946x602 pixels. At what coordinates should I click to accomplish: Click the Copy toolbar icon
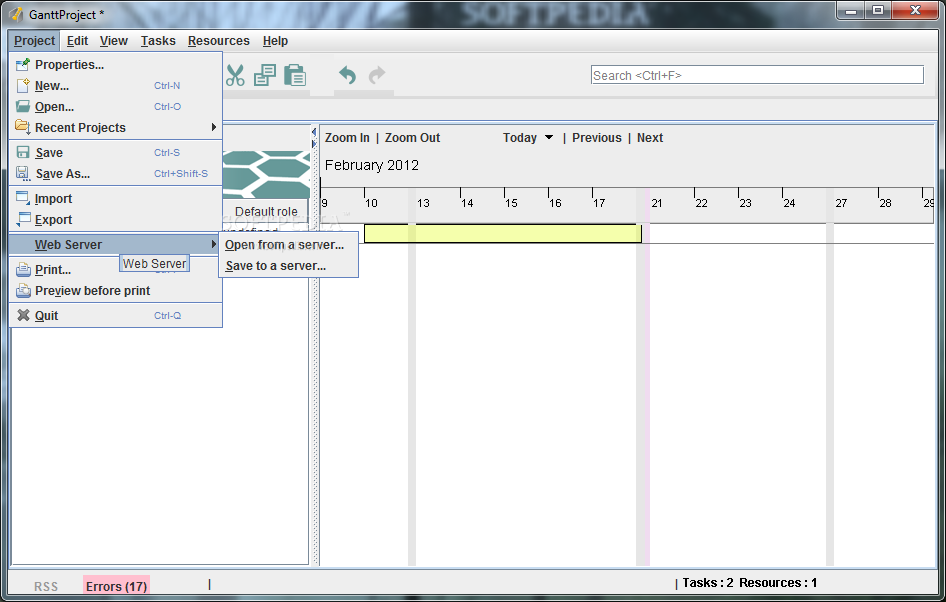click(x=264, y=75)
